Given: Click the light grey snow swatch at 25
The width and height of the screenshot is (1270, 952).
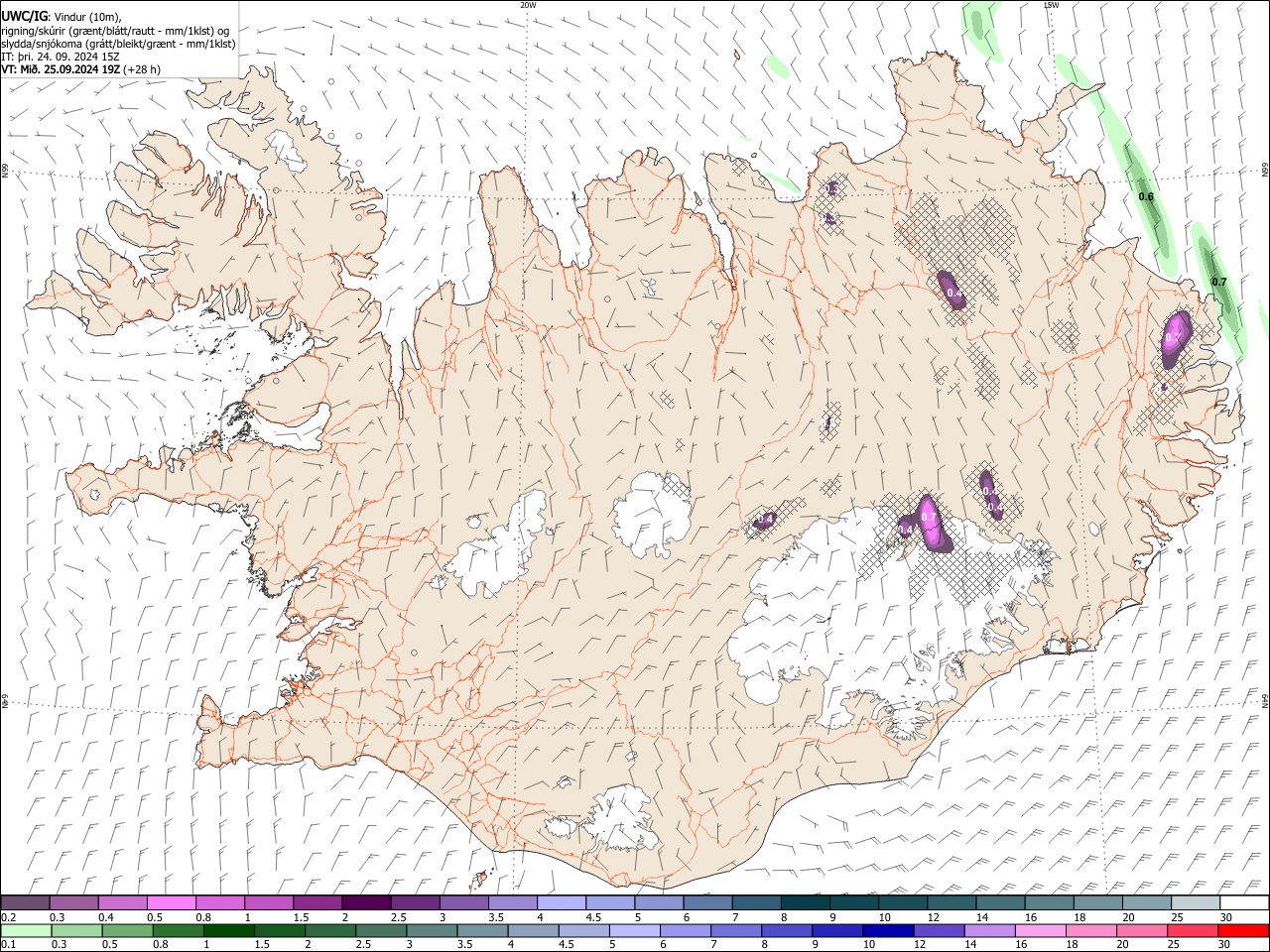Looking at the screenshot, I should click(x=1195, y=902).
